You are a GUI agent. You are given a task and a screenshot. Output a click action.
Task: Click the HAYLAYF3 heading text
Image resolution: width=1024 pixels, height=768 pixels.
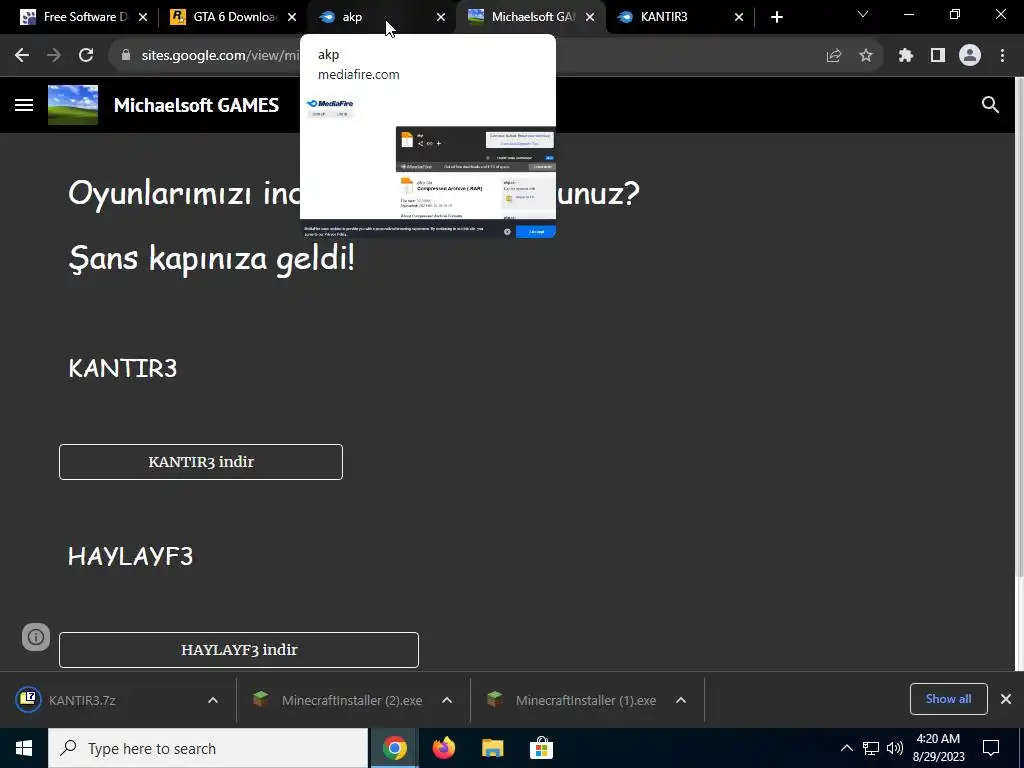click(x=131, y=556)
